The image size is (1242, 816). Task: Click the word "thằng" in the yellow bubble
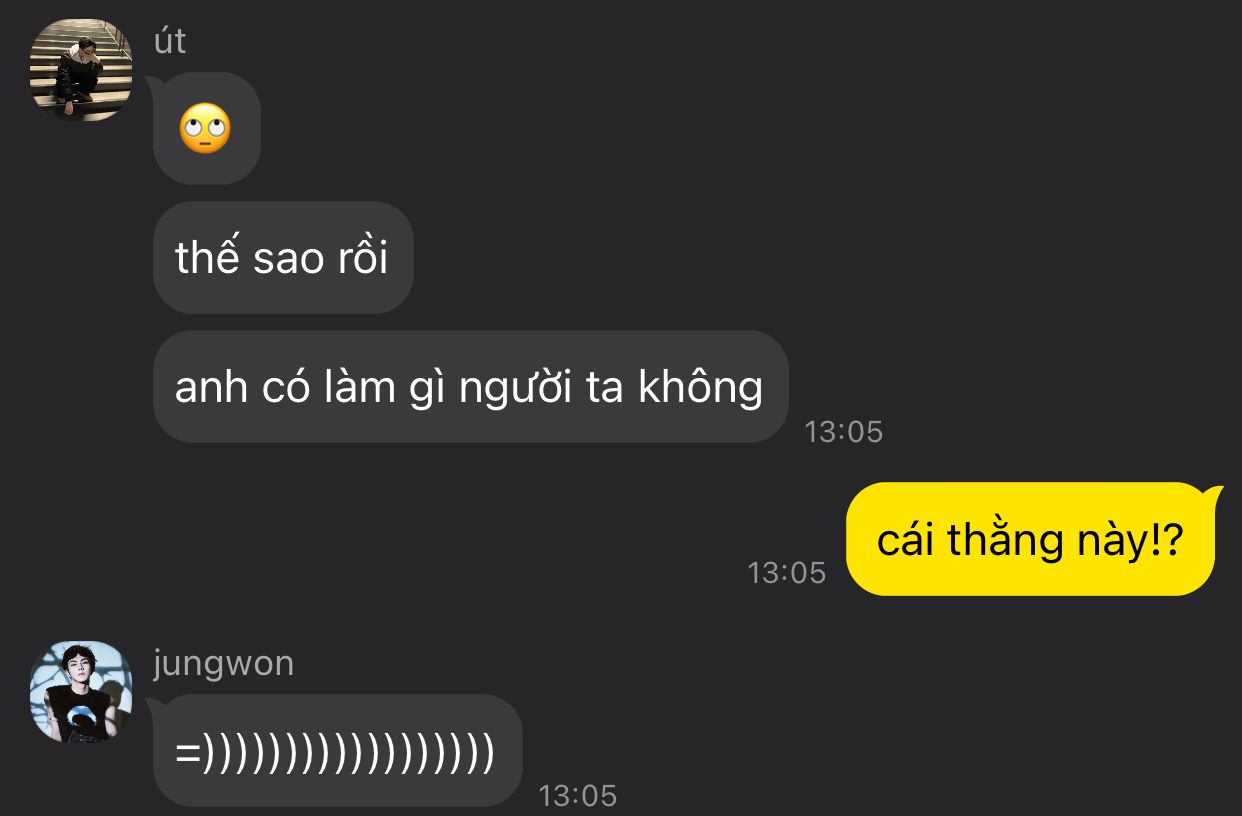pos(1005,541)
